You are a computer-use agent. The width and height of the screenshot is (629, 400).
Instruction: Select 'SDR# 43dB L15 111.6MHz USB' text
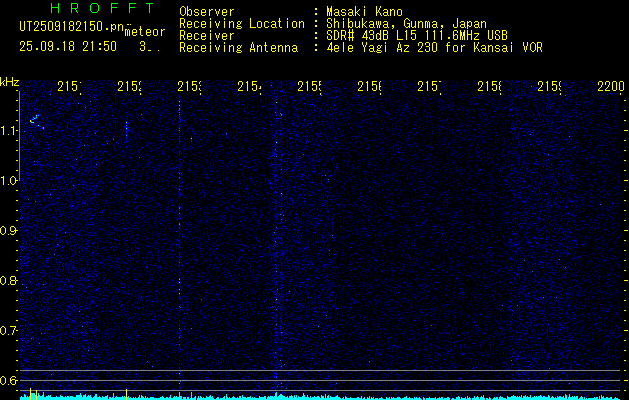[x=417, y=36]
